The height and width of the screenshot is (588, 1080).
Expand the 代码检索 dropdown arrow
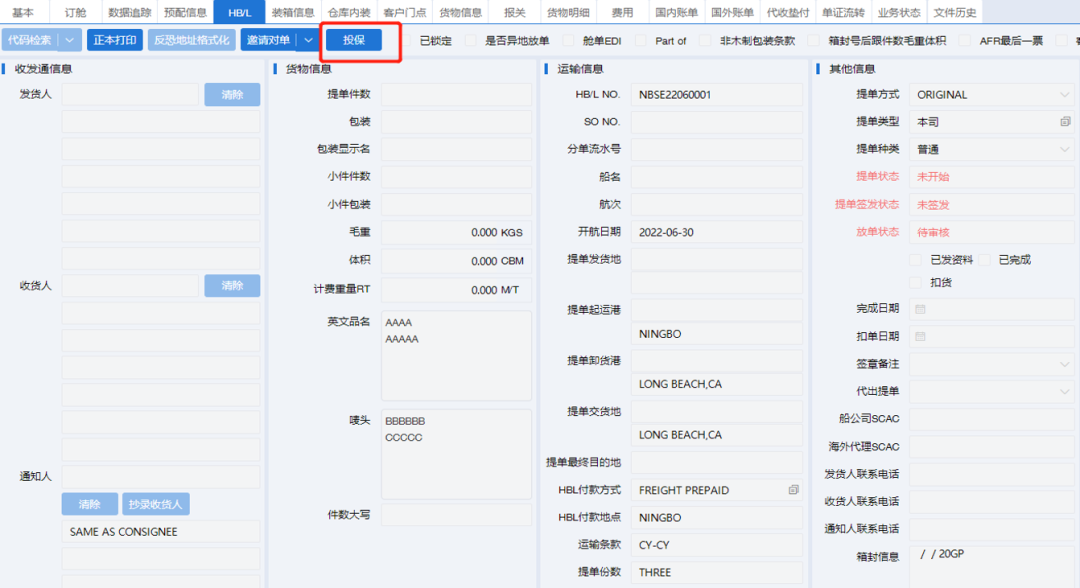click(70, 40)
